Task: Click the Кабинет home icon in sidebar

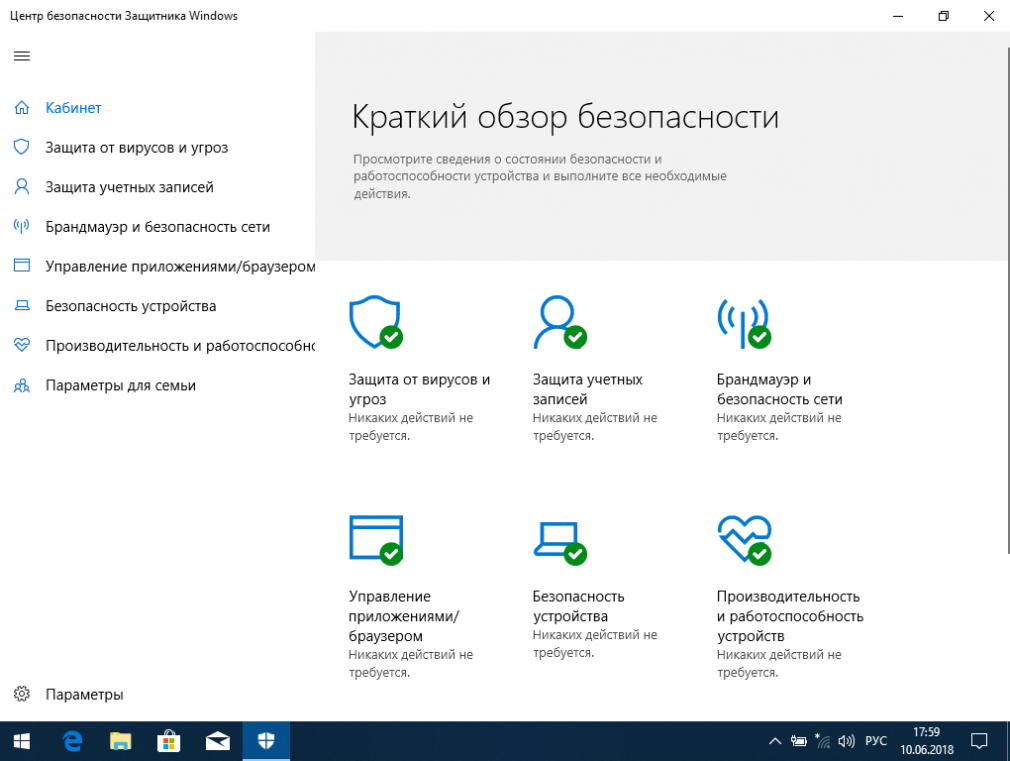Action: point(22,108)
